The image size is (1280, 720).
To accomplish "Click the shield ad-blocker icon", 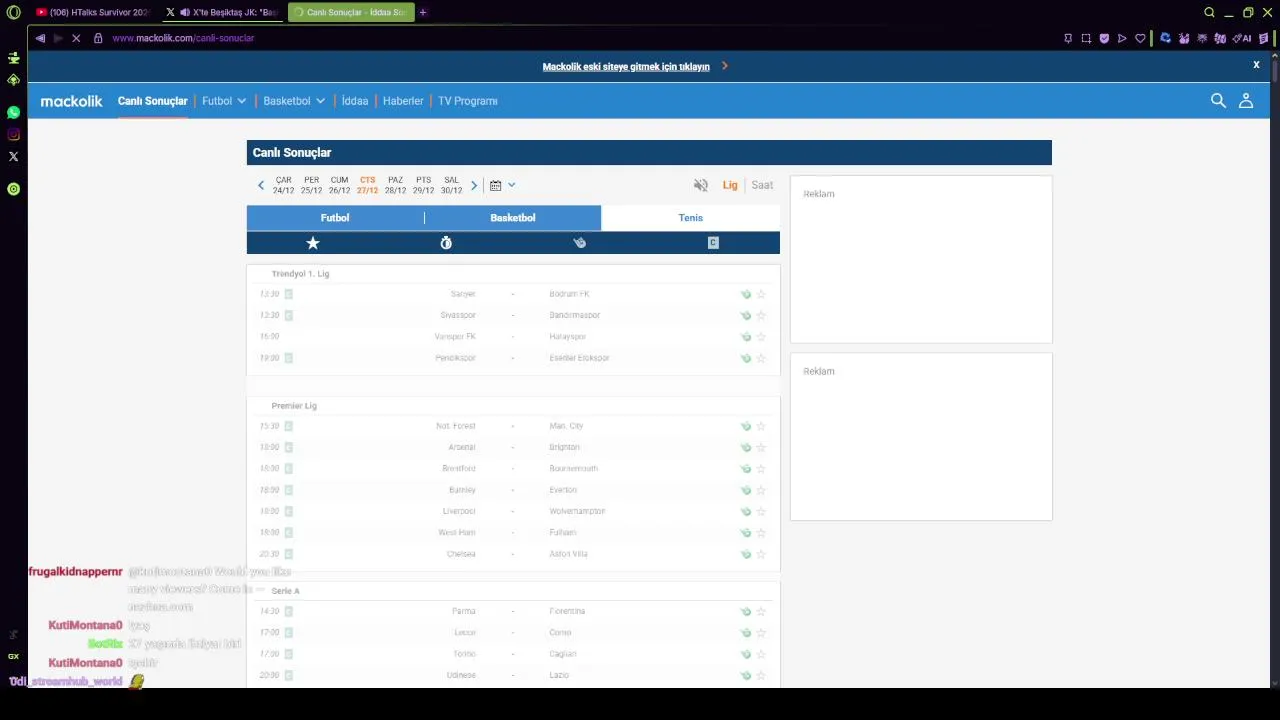I will click(x=1104, y=38).
